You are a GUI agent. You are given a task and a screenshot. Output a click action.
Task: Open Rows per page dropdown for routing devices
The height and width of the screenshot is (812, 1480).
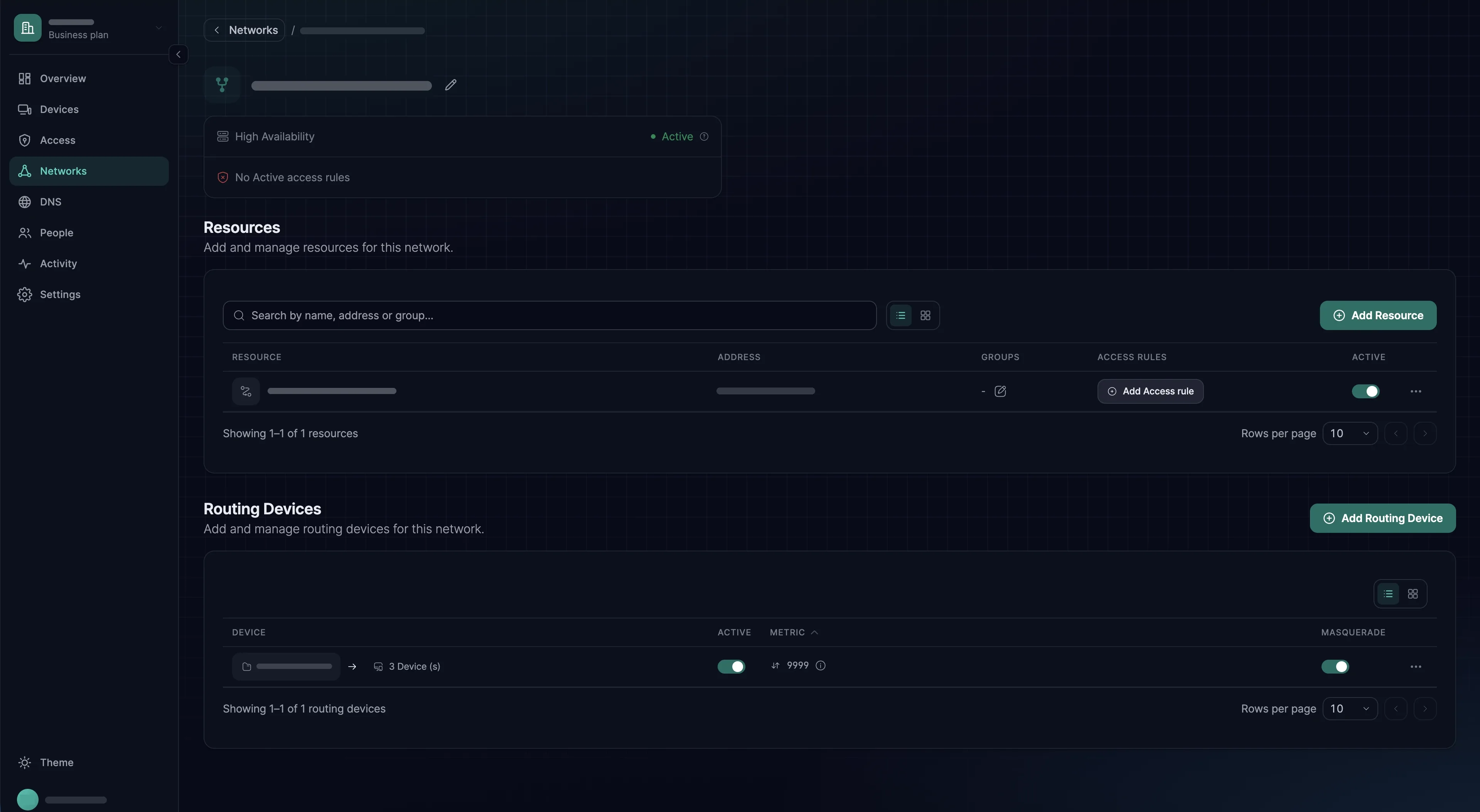(1350, 709)
